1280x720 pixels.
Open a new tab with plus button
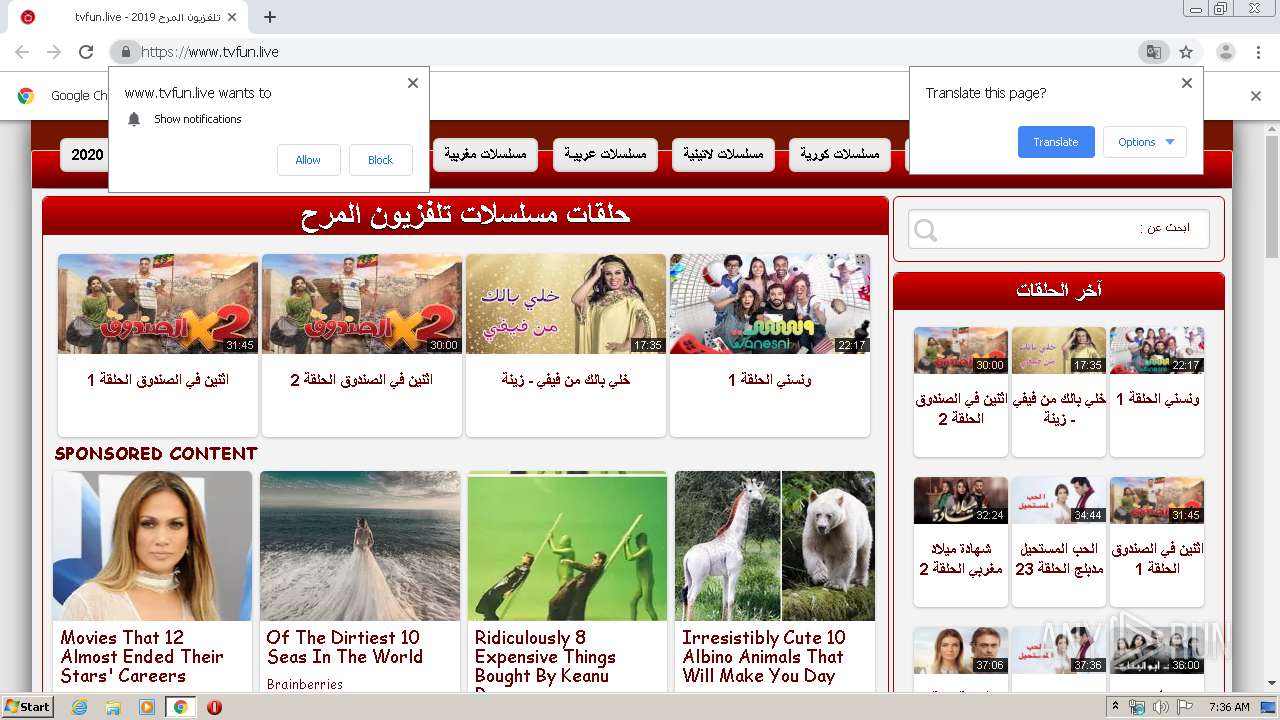(270, 17)
